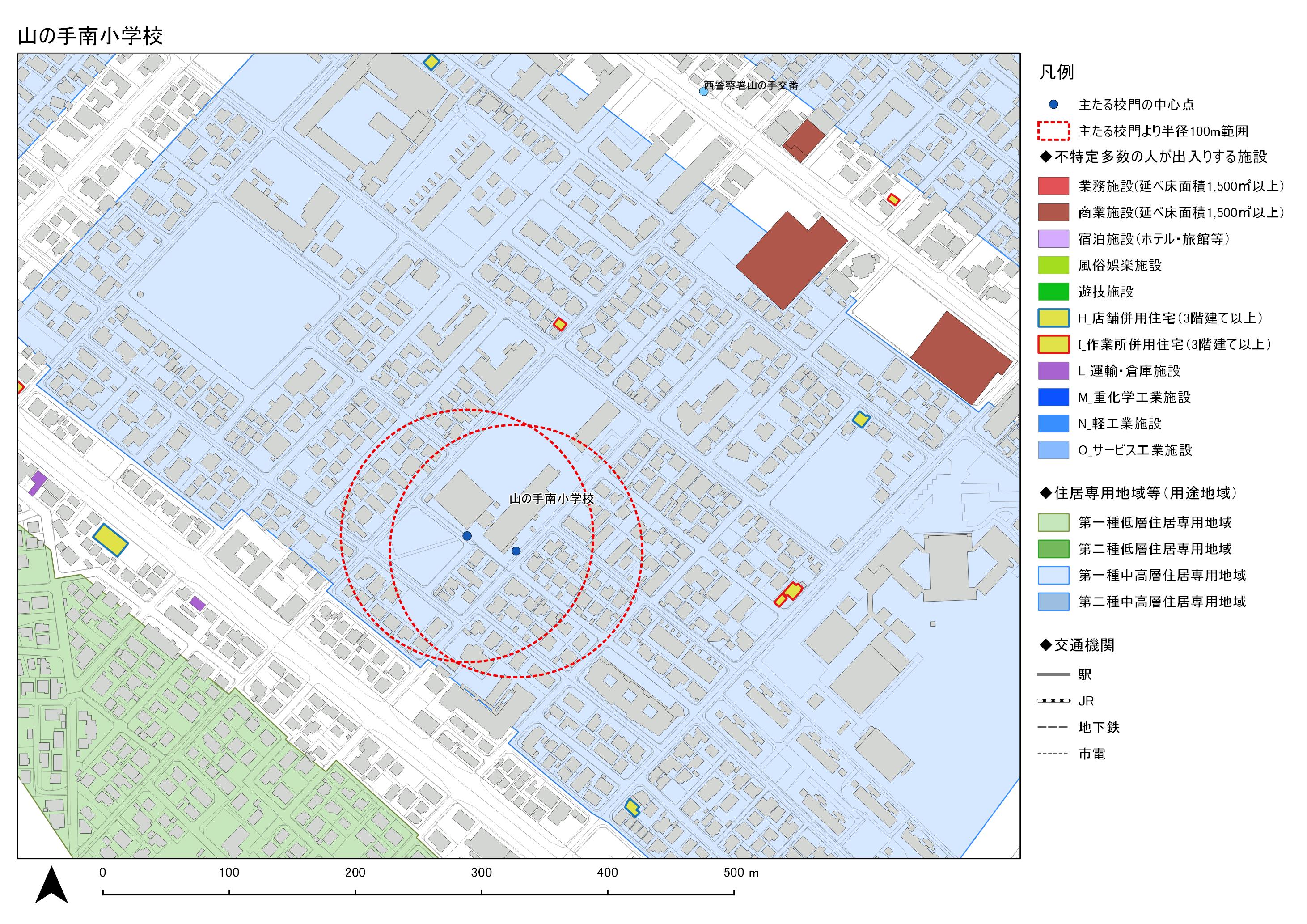Click the police box marker labeled 西警察署山の手交番

704,91
